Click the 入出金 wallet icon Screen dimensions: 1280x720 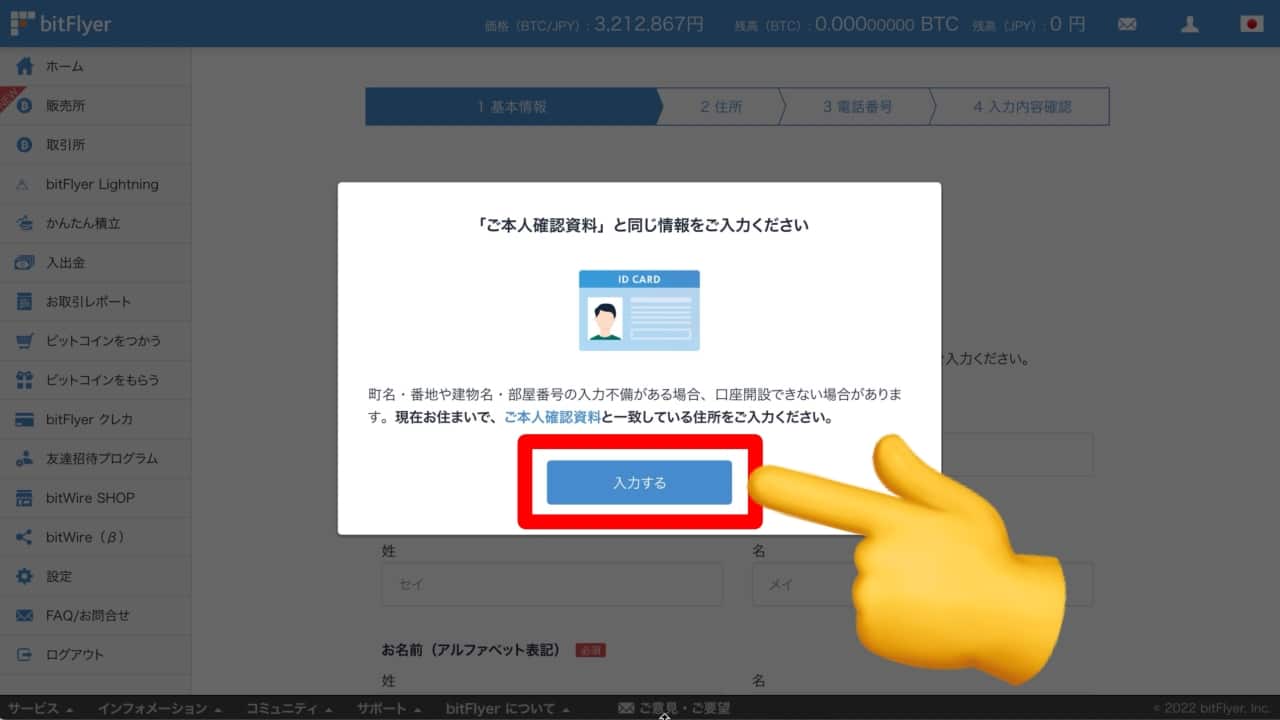point(25,262)
